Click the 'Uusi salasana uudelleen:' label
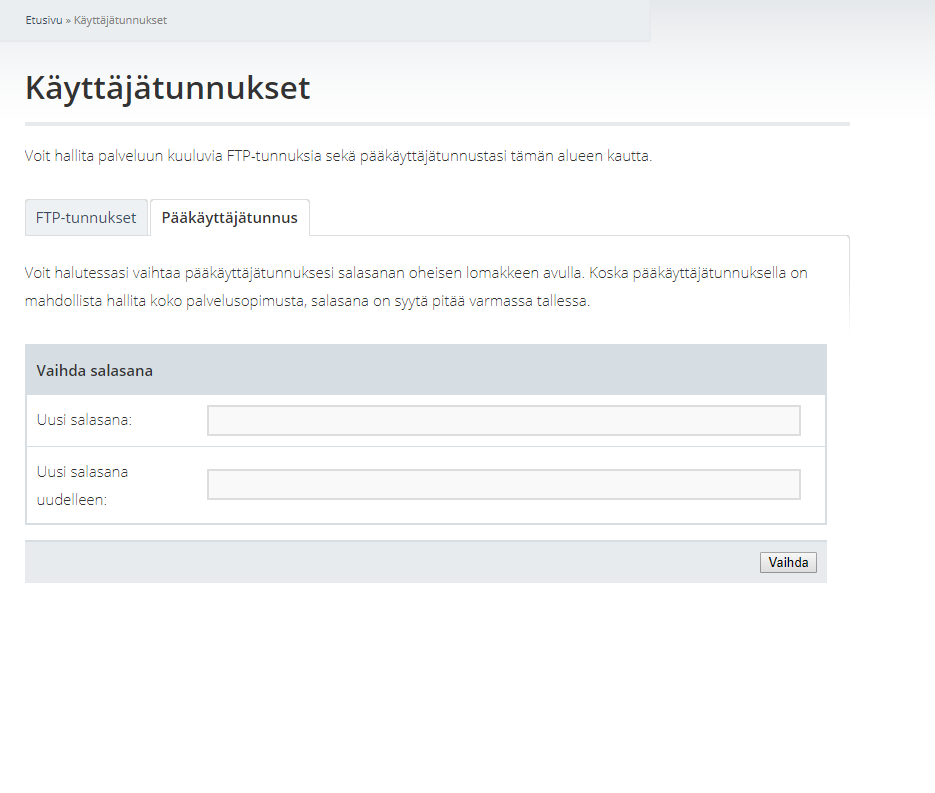935x793 pixels. (x=82, y=485)
